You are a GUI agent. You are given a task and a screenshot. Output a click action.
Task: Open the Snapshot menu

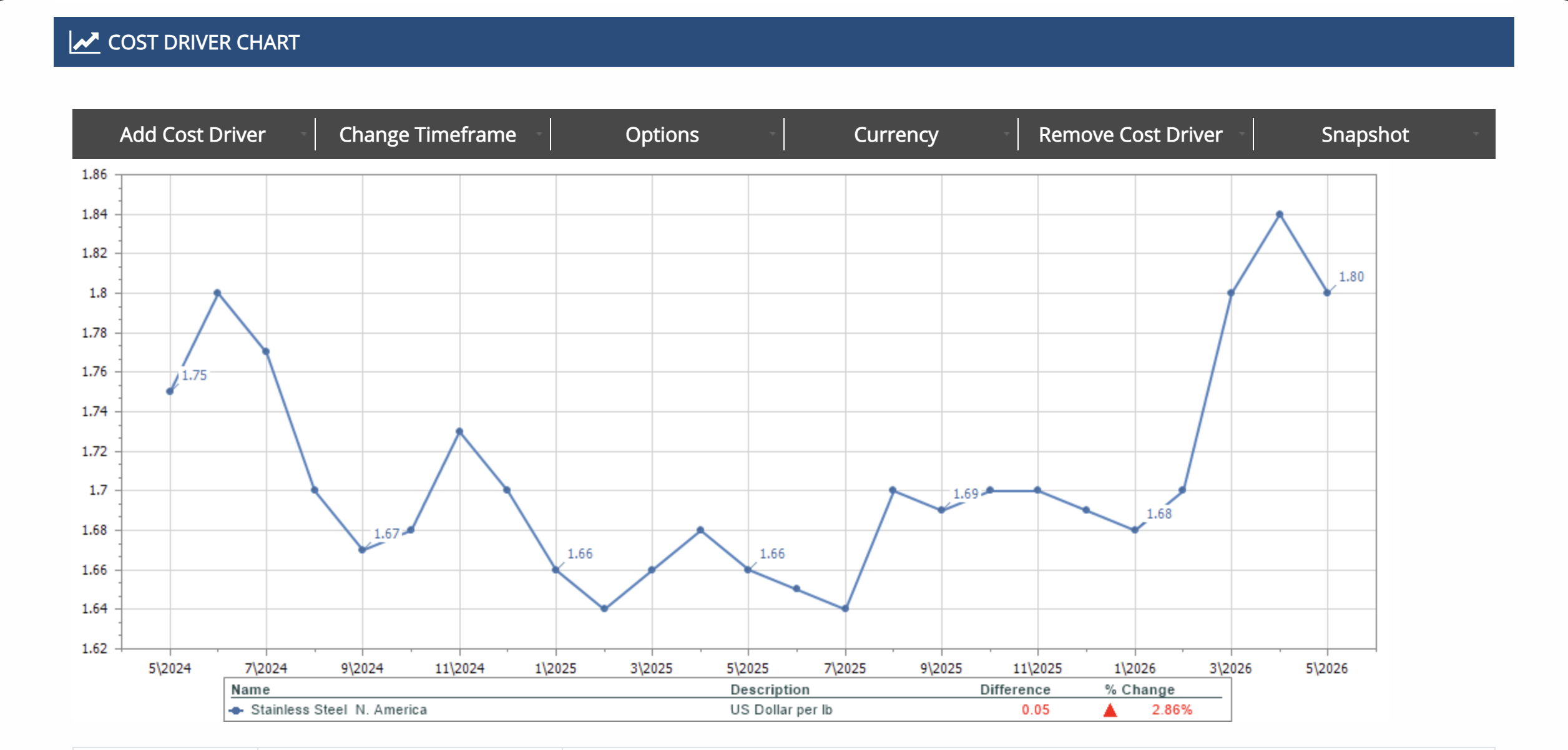tap(1365, 135)
